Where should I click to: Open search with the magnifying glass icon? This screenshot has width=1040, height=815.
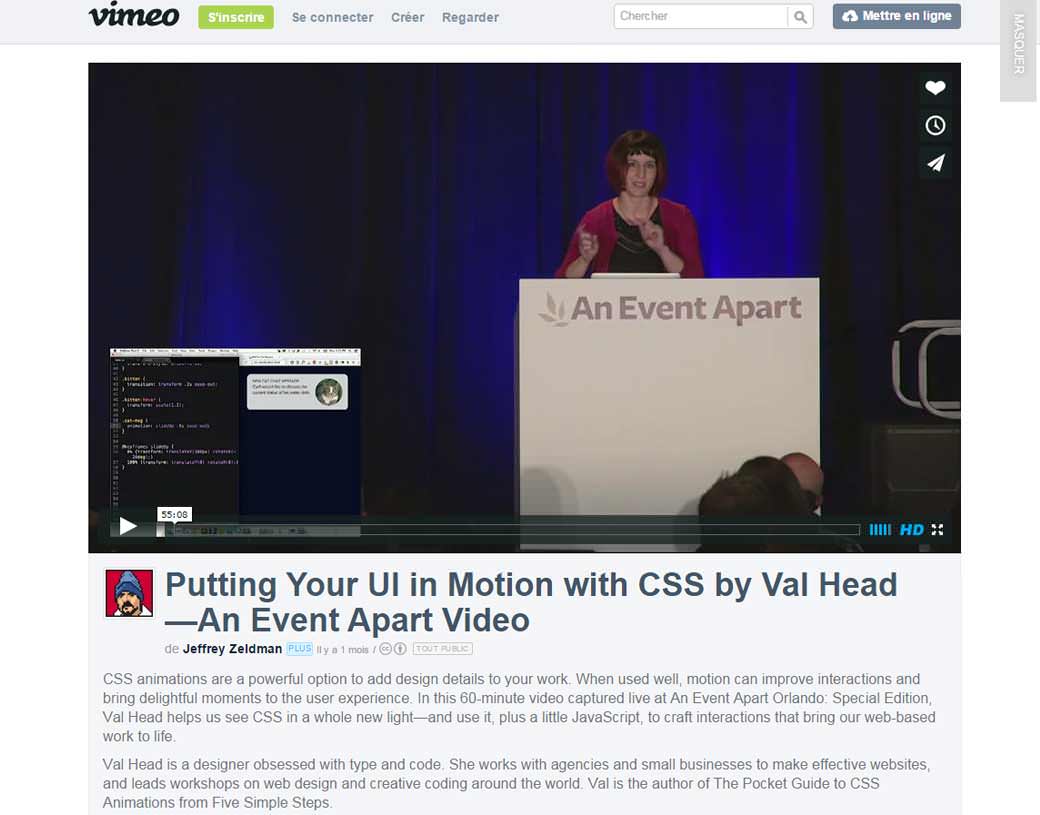[800, 17]
